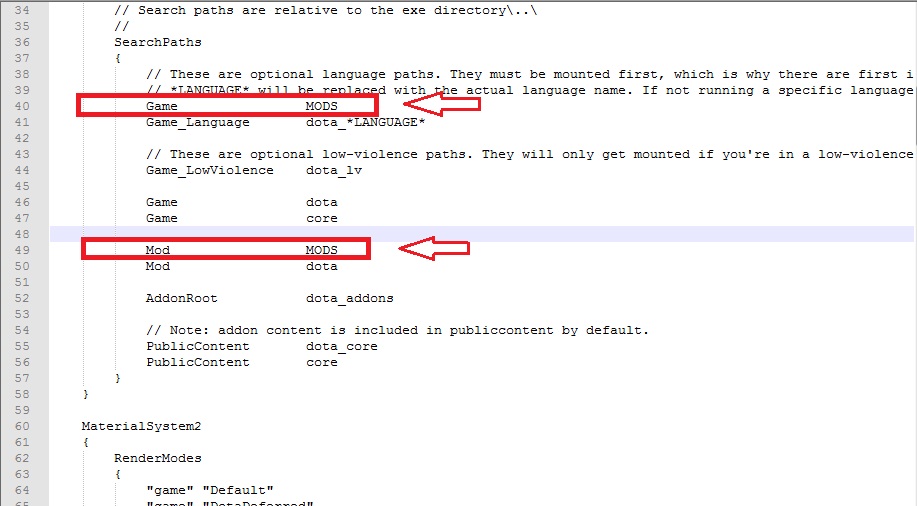Click the 'Note: addon content' comment line
The image size is (917, 506).
coord(398,330)
